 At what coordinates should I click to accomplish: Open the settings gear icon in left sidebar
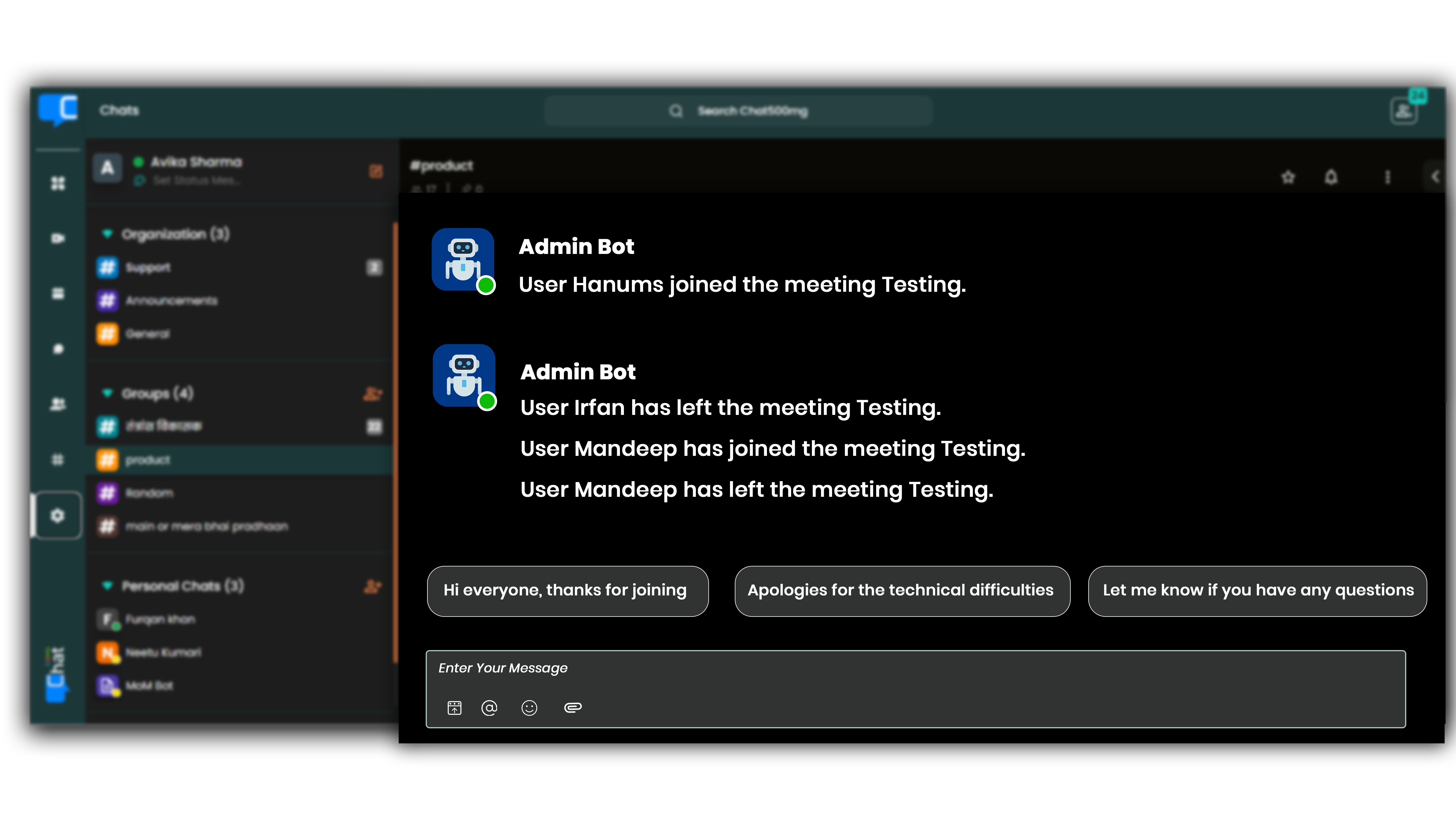click(58, 516)
